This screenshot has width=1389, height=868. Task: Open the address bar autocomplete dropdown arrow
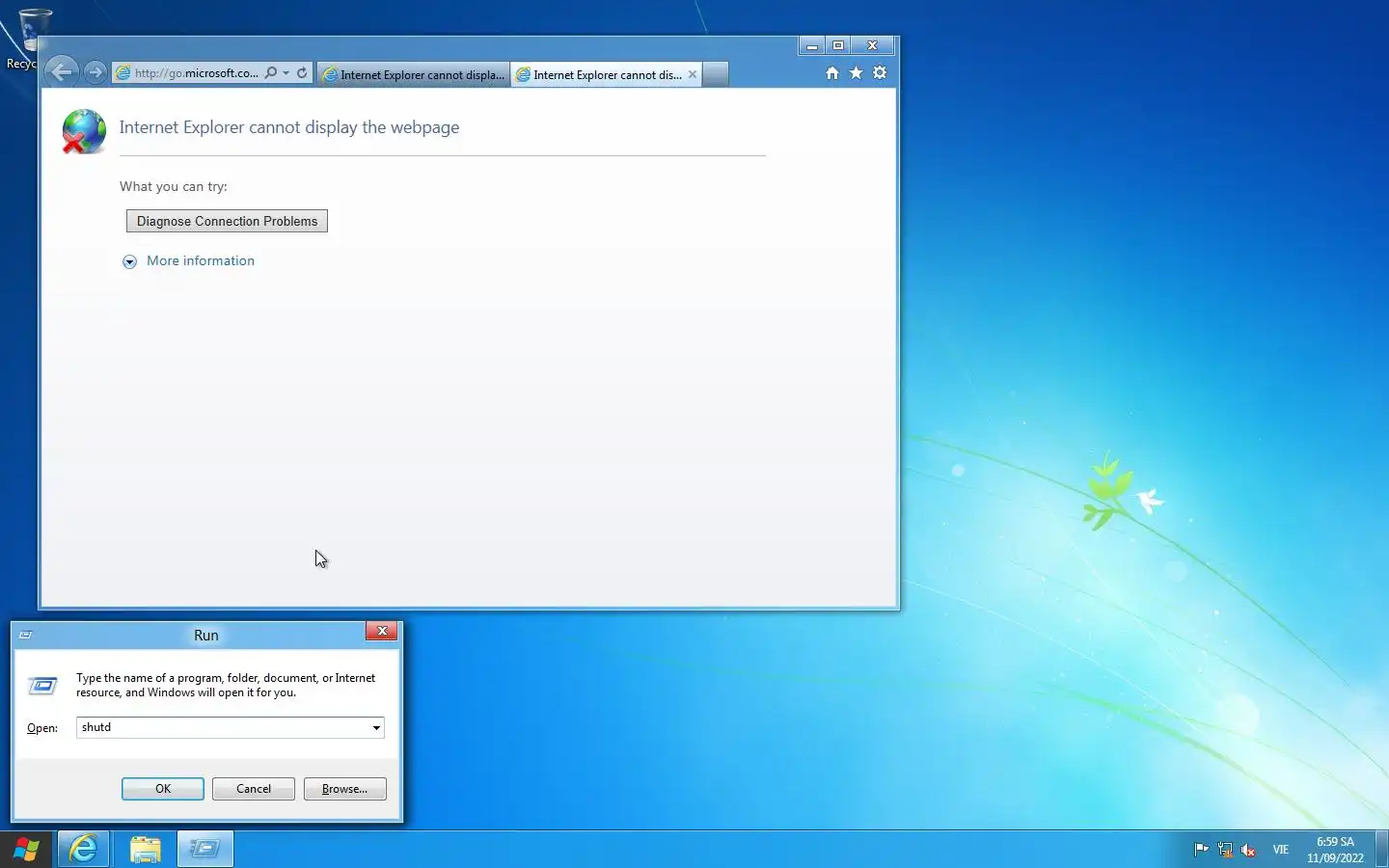pyautogui.click(x=286, y=73)
